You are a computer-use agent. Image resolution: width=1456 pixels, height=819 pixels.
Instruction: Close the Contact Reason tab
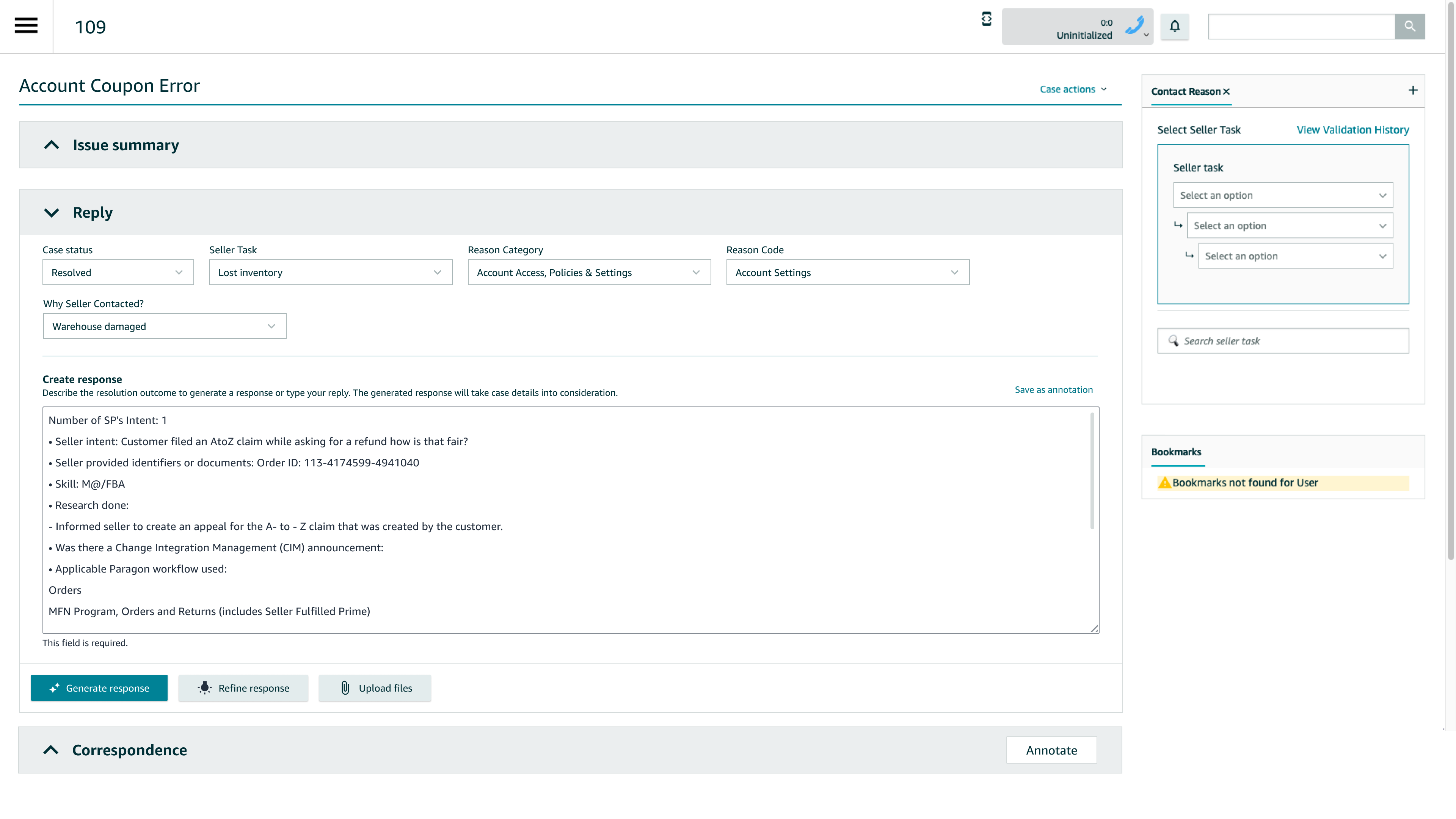(1227, 91)
